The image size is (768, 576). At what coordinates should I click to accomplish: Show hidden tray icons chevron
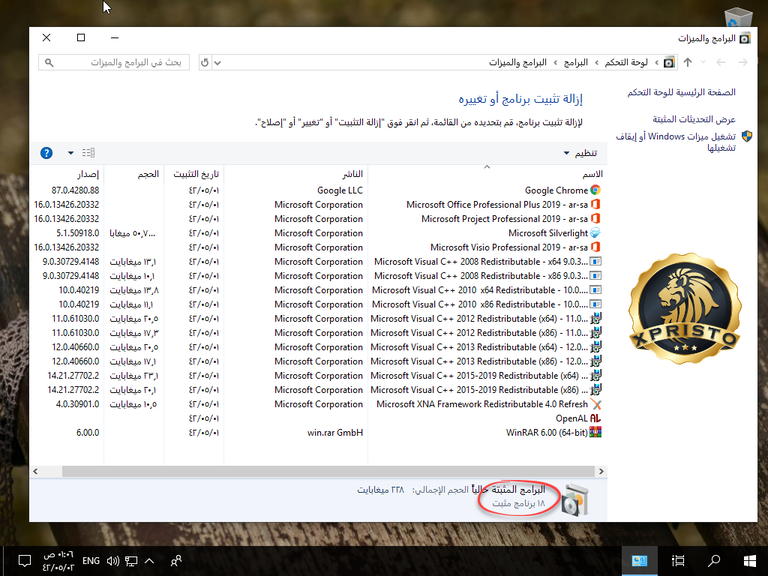pyautogui.click(x=149, y=561)
